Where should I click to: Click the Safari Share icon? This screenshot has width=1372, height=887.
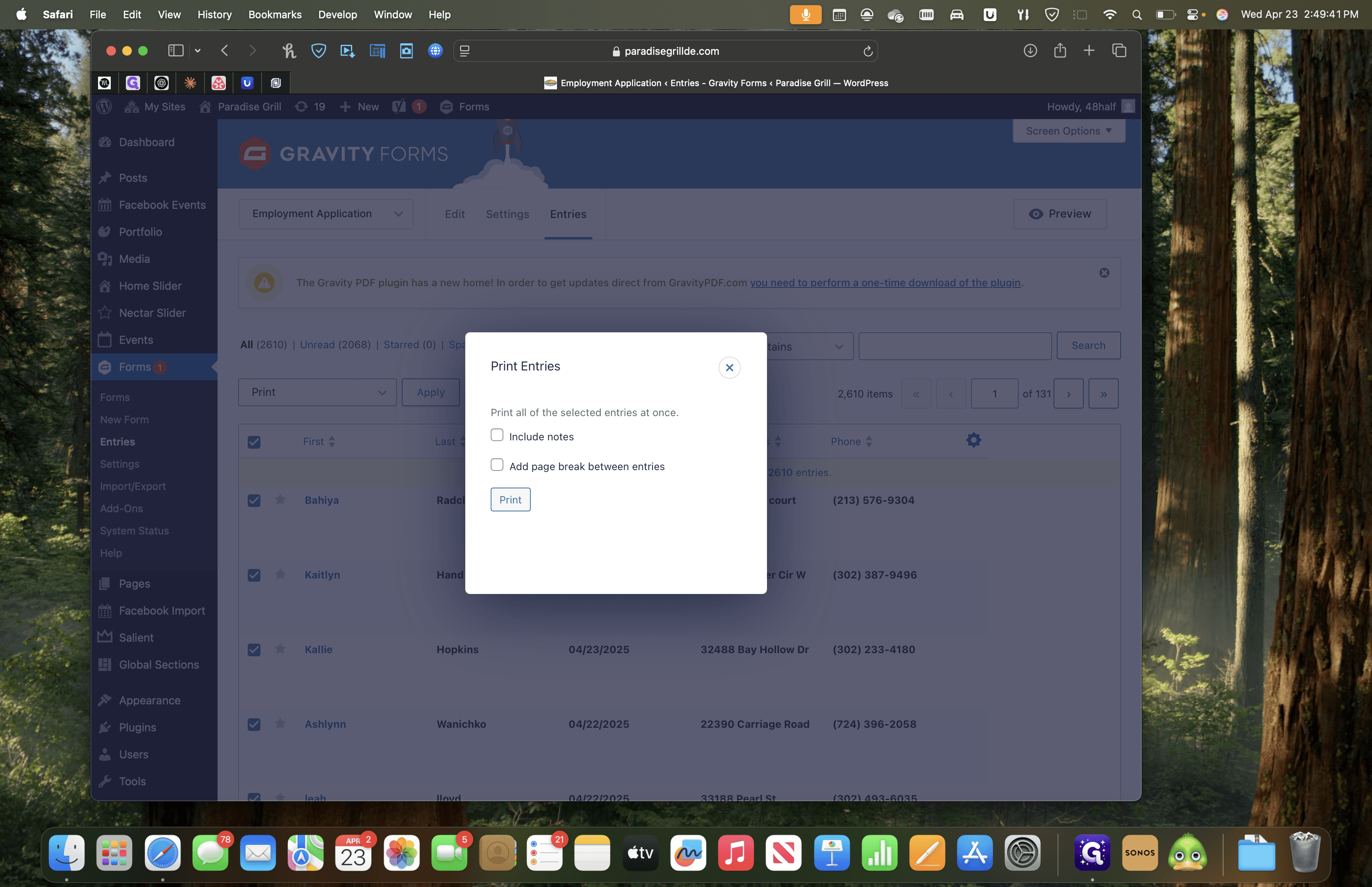pos(1060,51)
